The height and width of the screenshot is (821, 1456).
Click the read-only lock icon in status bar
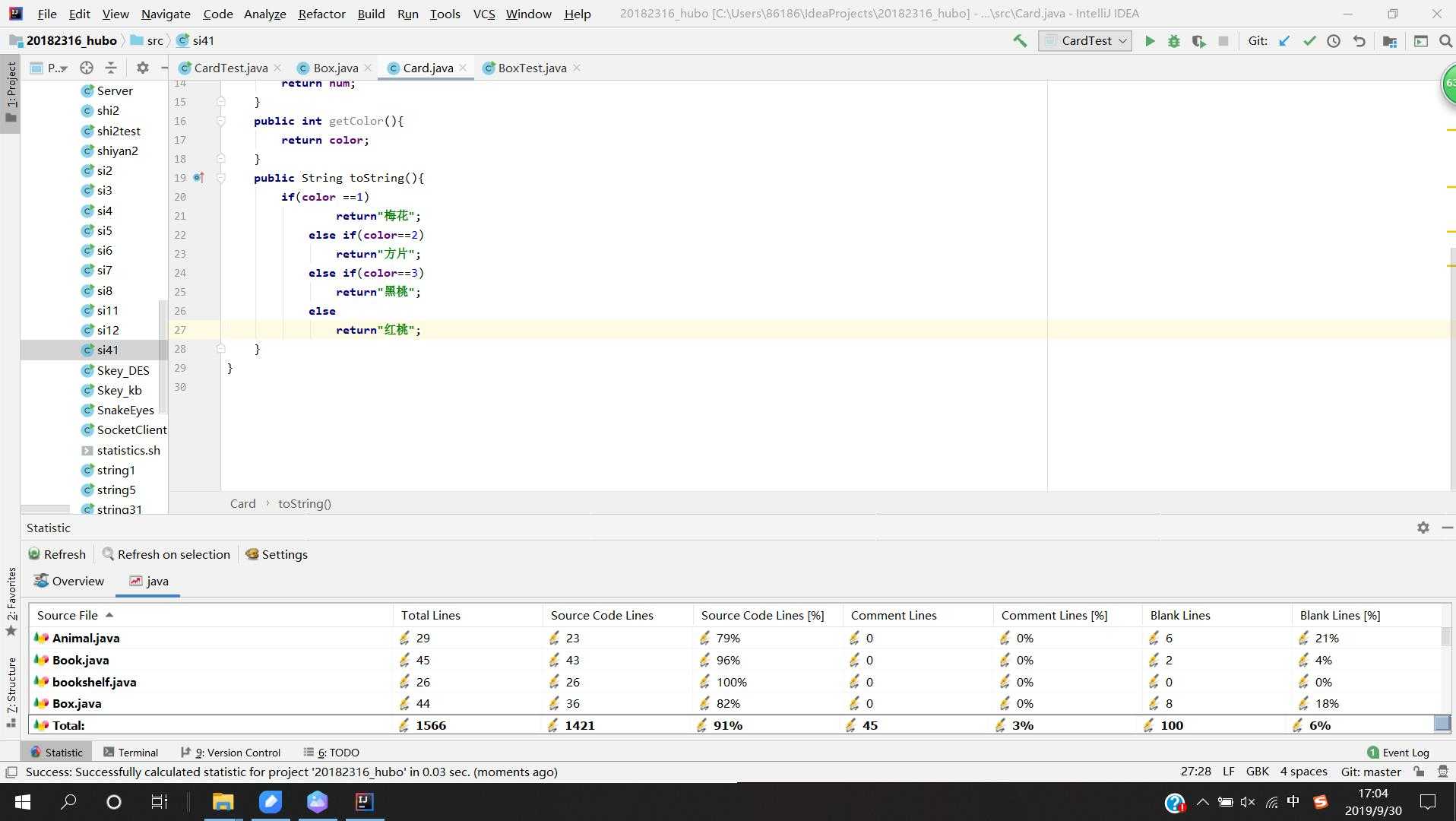pyautogui.click(x=1418, y=772)
